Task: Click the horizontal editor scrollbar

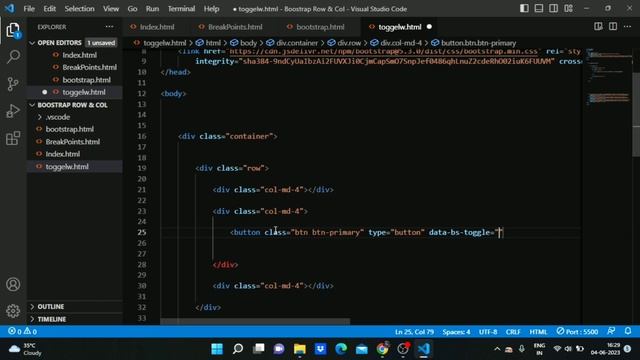Action: click(255, 321)
